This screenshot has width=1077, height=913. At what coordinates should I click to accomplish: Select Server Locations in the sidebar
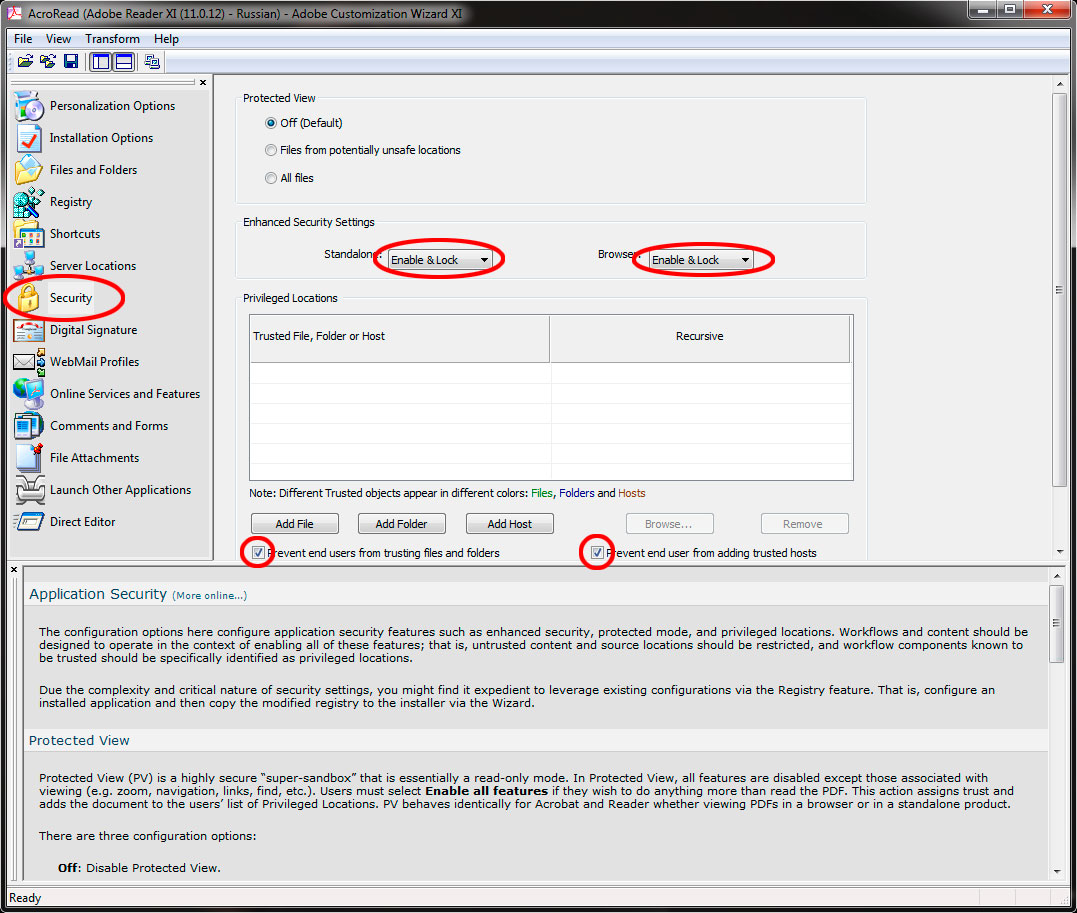[x=76, y=266]
